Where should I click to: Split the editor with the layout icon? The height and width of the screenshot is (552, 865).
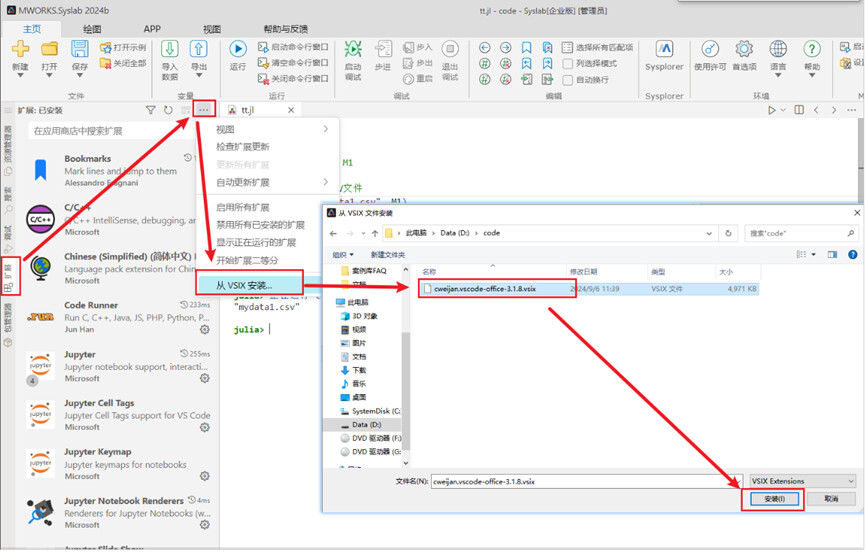799,110
